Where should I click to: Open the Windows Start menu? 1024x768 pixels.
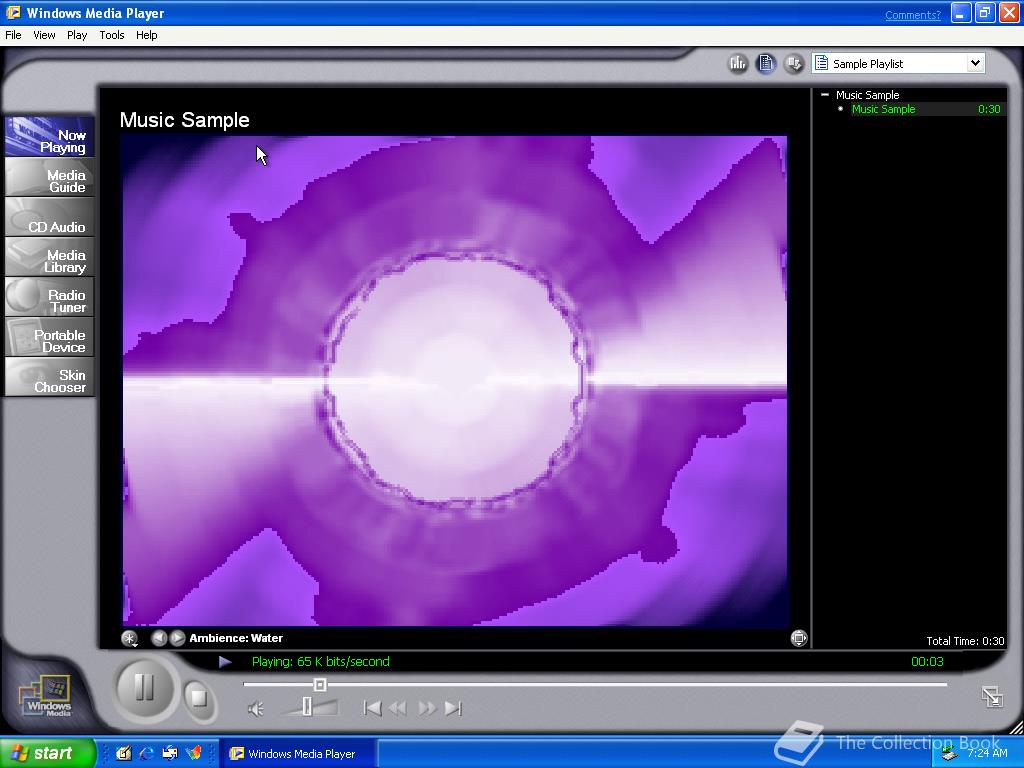tap(47, 753)
